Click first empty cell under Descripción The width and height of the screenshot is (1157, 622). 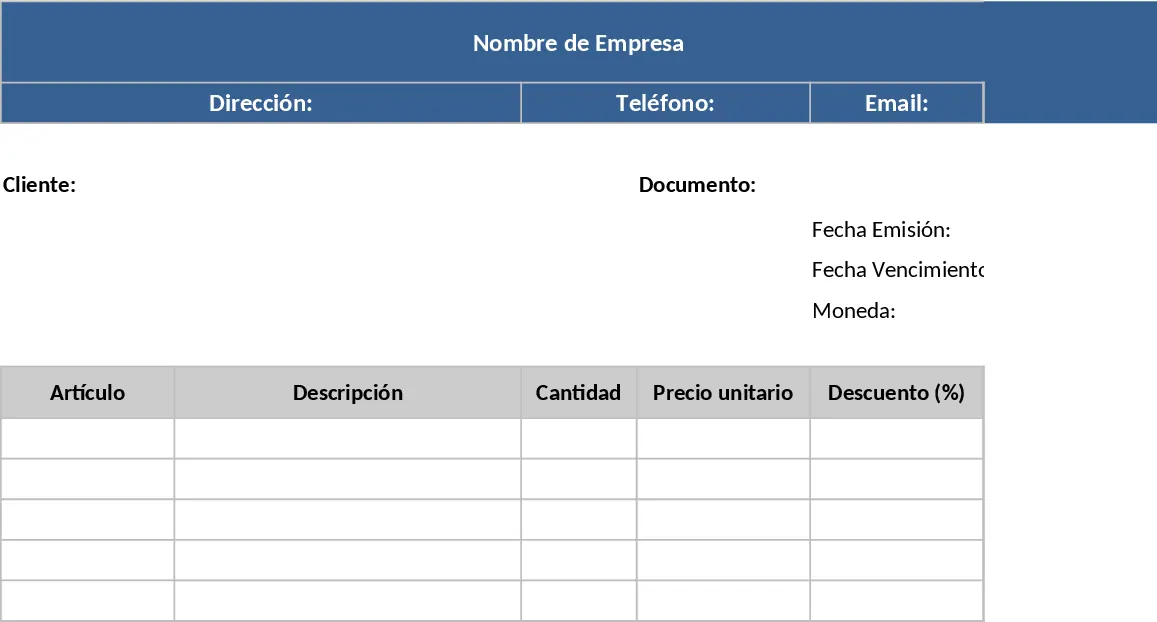tap(348, 439)
